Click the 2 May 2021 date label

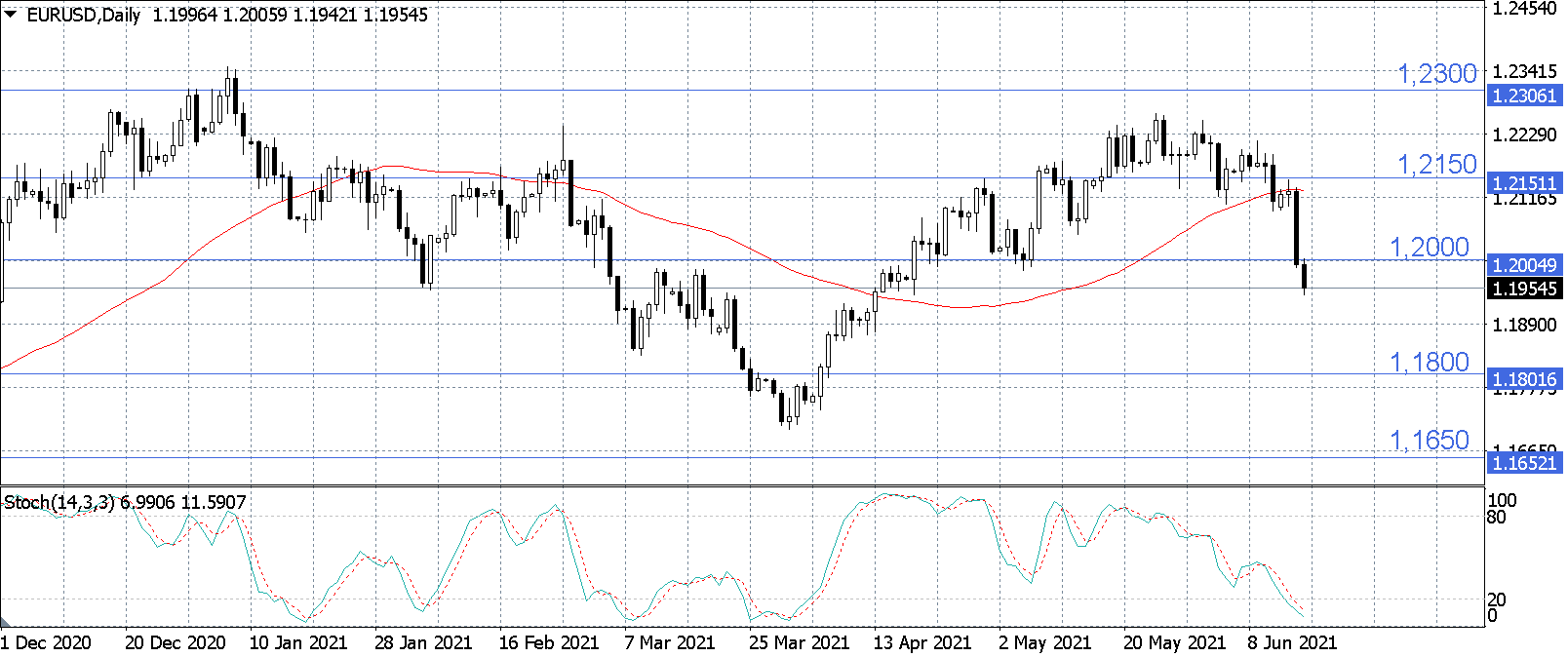point(1044,642)
